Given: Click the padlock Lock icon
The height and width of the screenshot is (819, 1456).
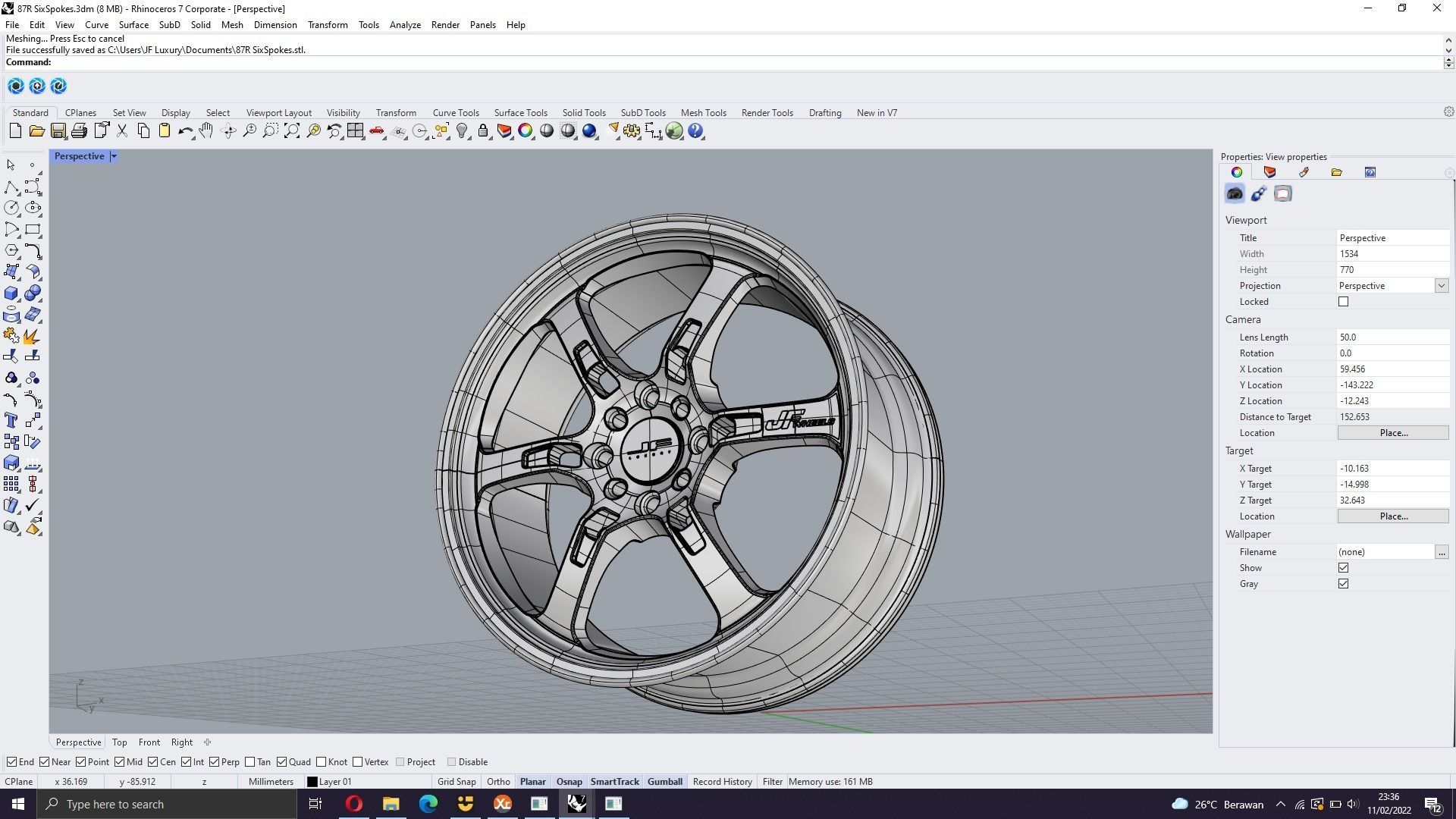Looking at the screenshot, I should coord(483,131).
